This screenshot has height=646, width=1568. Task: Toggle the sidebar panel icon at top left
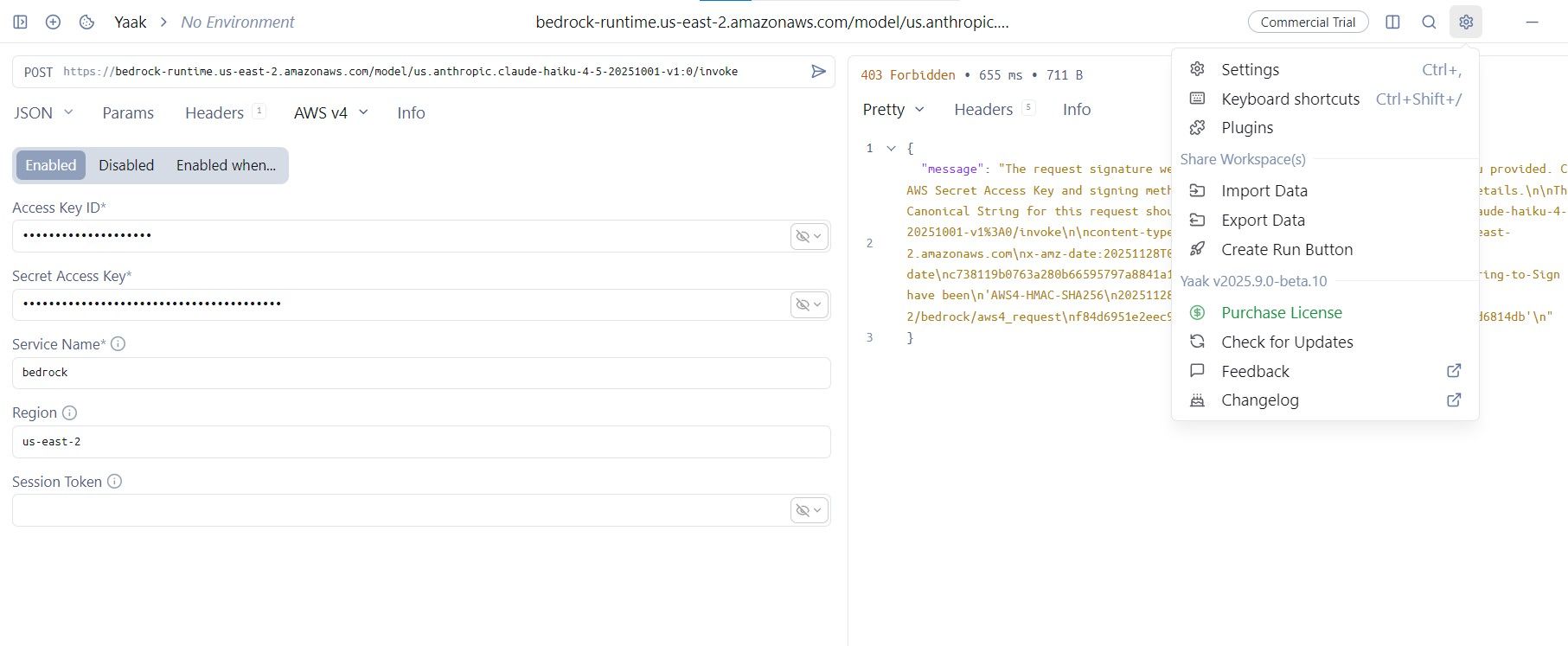pos(21,22)
